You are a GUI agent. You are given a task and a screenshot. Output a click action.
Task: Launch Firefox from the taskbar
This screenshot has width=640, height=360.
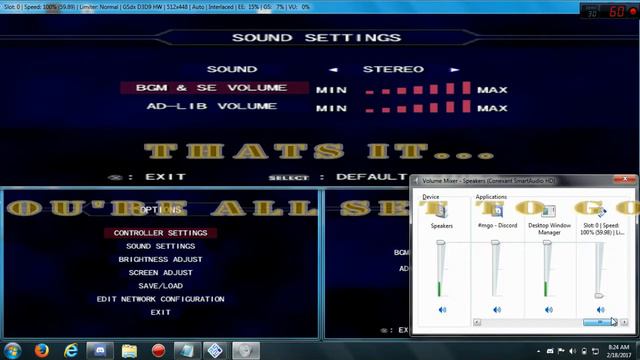41,351
